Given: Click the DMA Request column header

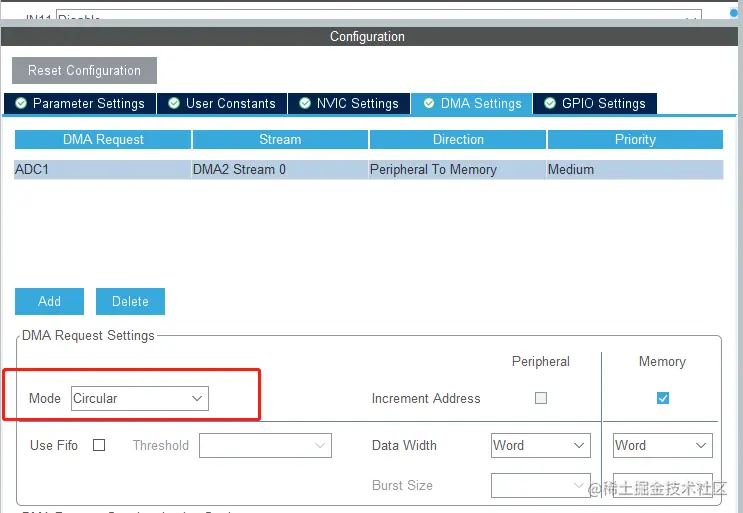Looking at the screenshot, I should coord(103,139).
